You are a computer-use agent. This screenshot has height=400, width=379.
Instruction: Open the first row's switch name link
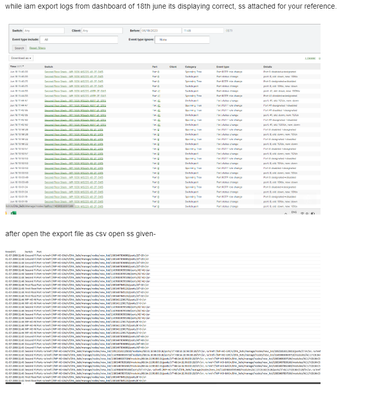[74, 72]
